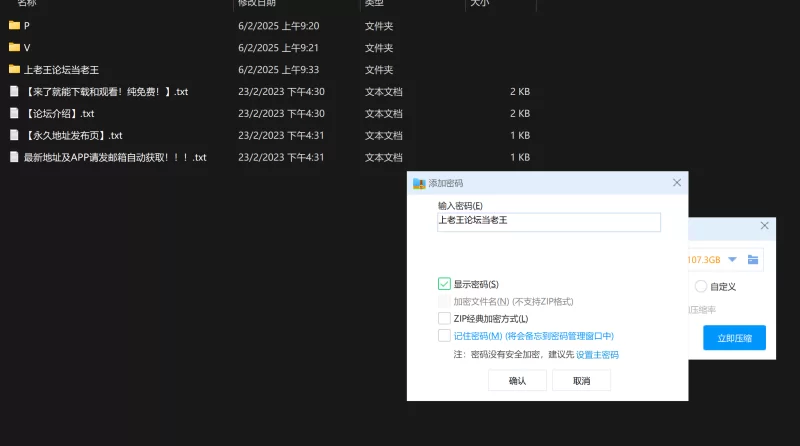This screenshot has height=446, width=800.
Task: Click the 记住密码(M) blue label text
Action: pos(534,336)
